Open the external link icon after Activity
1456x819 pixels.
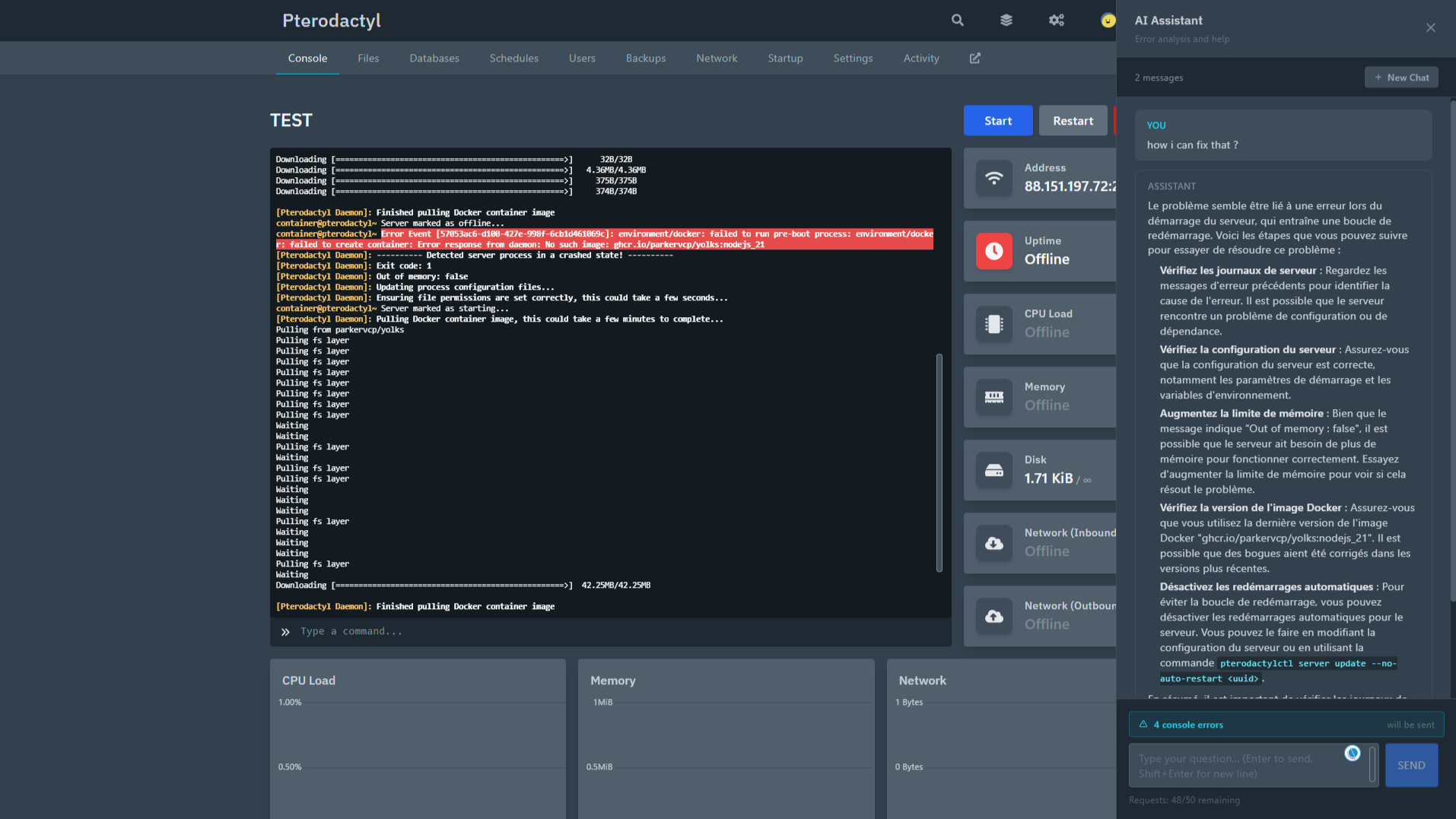coord(974,59)
